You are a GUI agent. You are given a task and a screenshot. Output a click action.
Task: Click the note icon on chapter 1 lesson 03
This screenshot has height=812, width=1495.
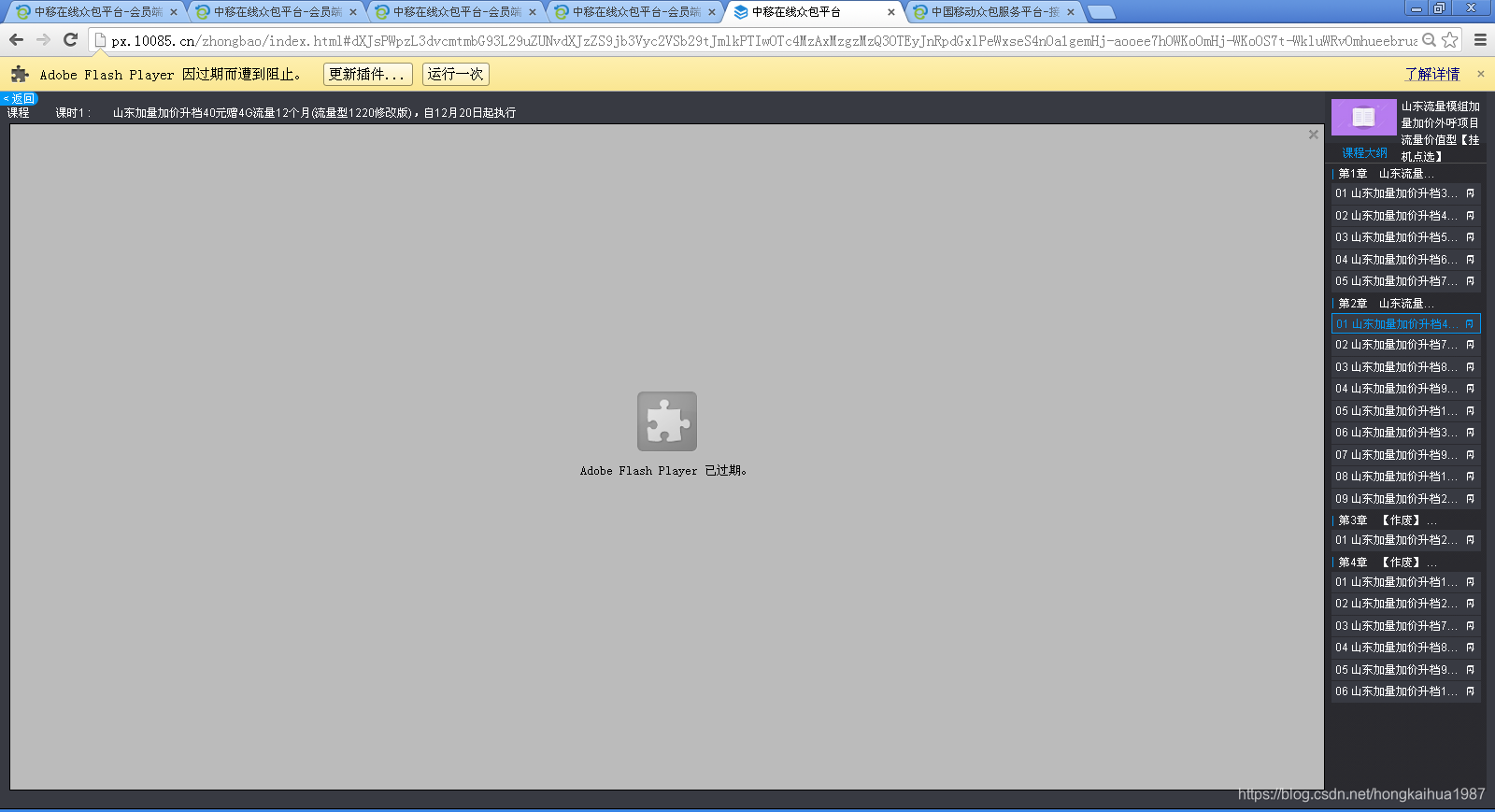(1470, 237)
